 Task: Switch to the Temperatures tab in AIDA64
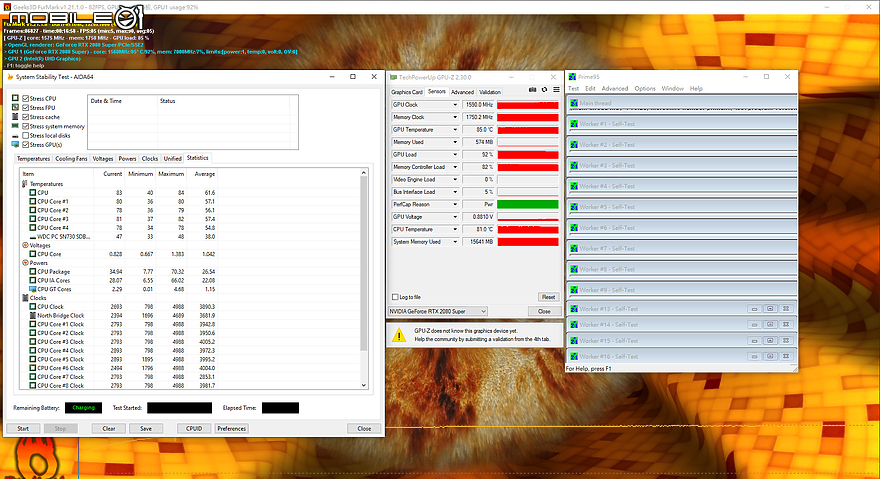pos(33,159)
